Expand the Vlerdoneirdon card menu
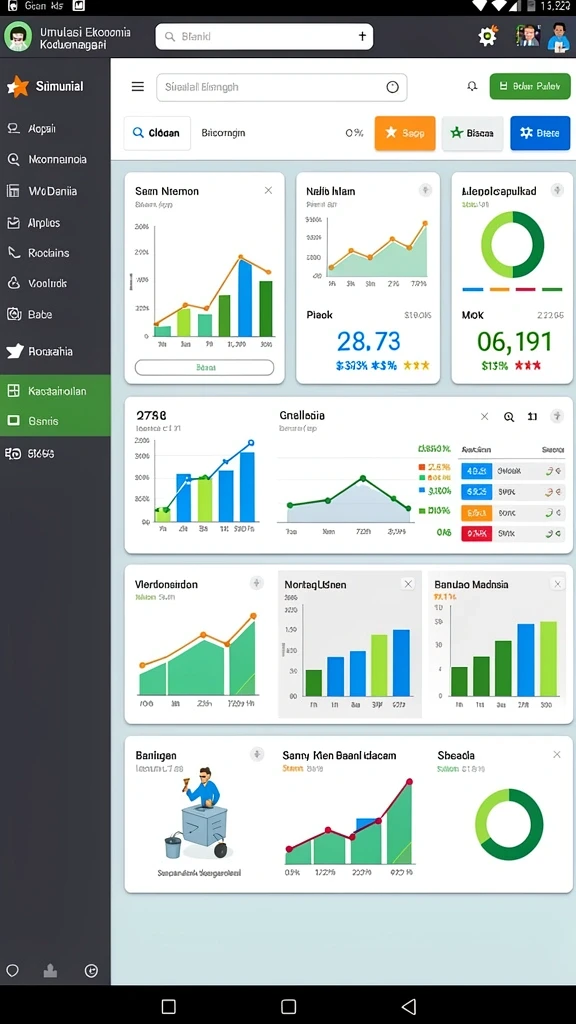The height and width of the screenshot is (1024, 576). (x=257, y=583)
